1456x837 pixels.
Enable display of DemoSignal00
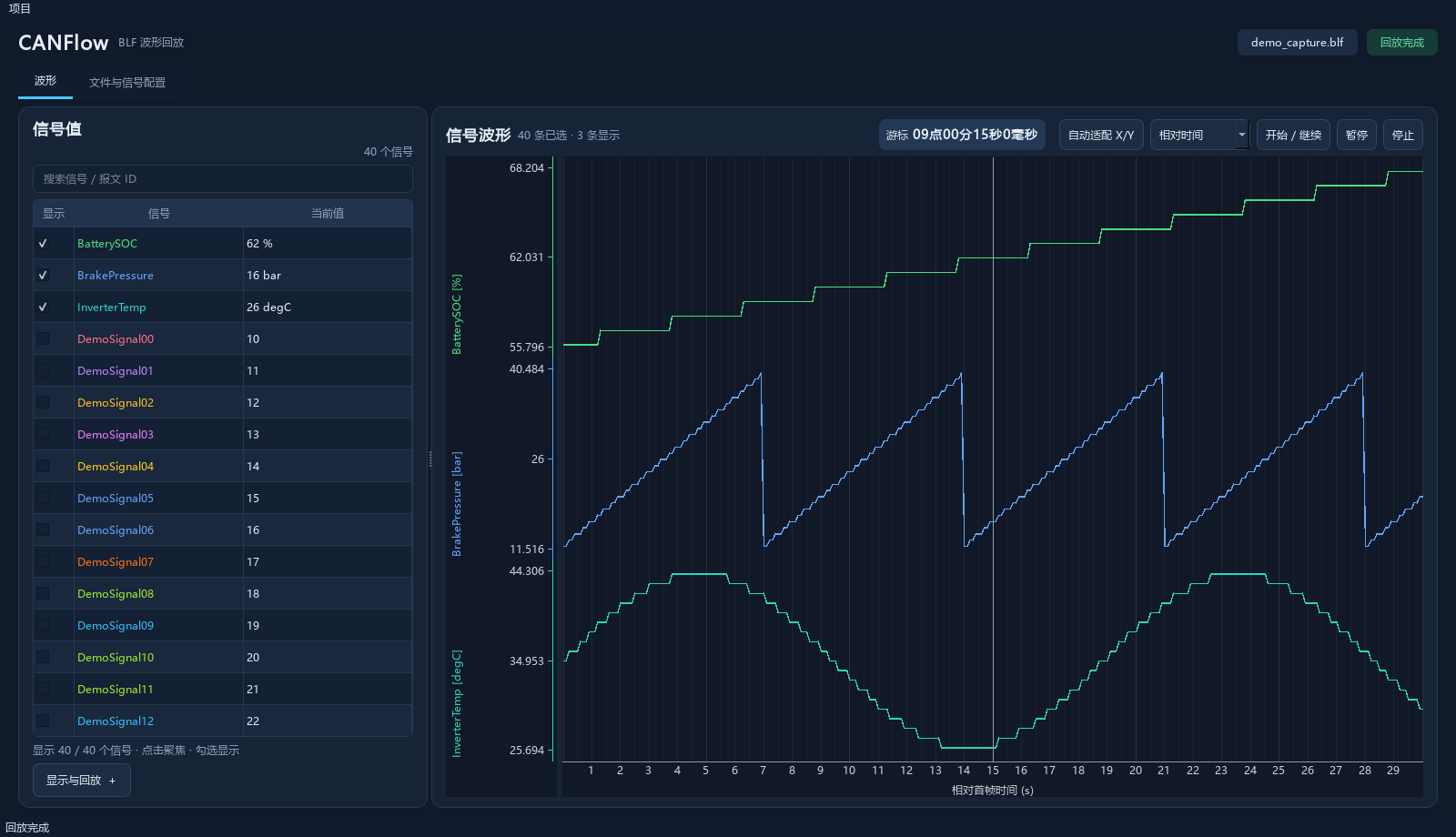click(43, 338)
